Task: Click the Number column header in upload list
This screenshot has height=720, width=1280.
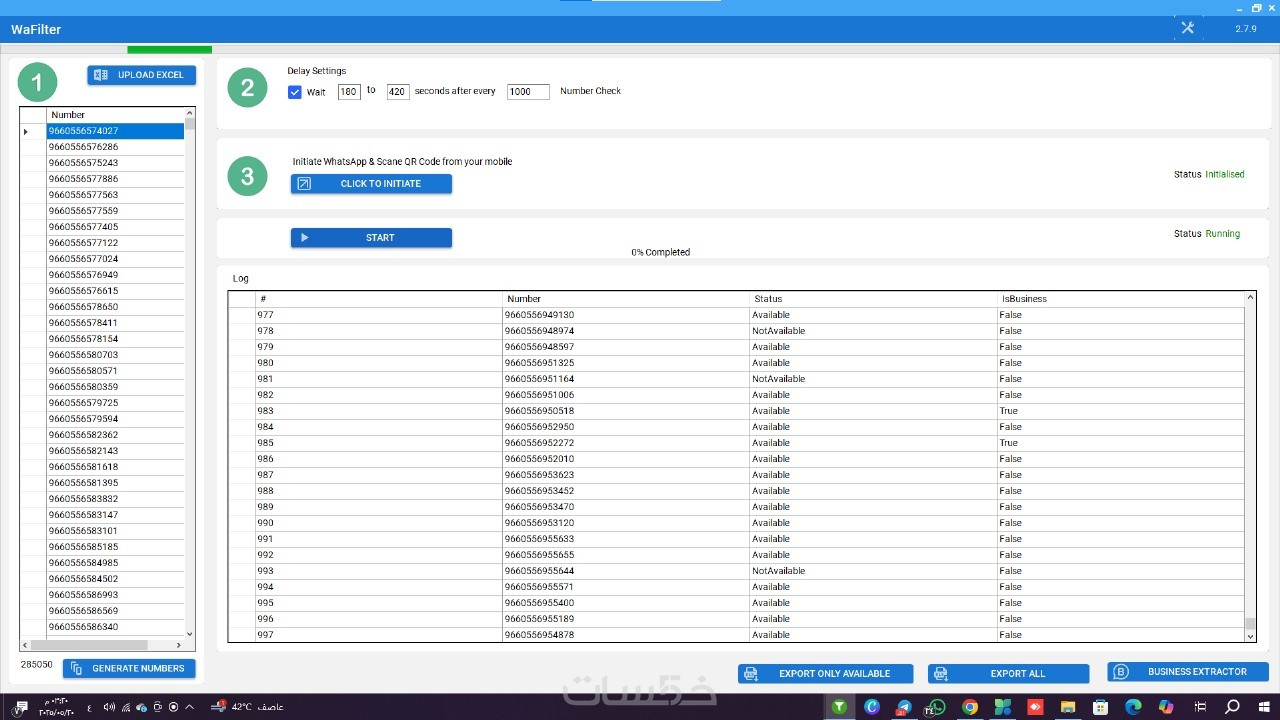Action: tap(115, 115)
